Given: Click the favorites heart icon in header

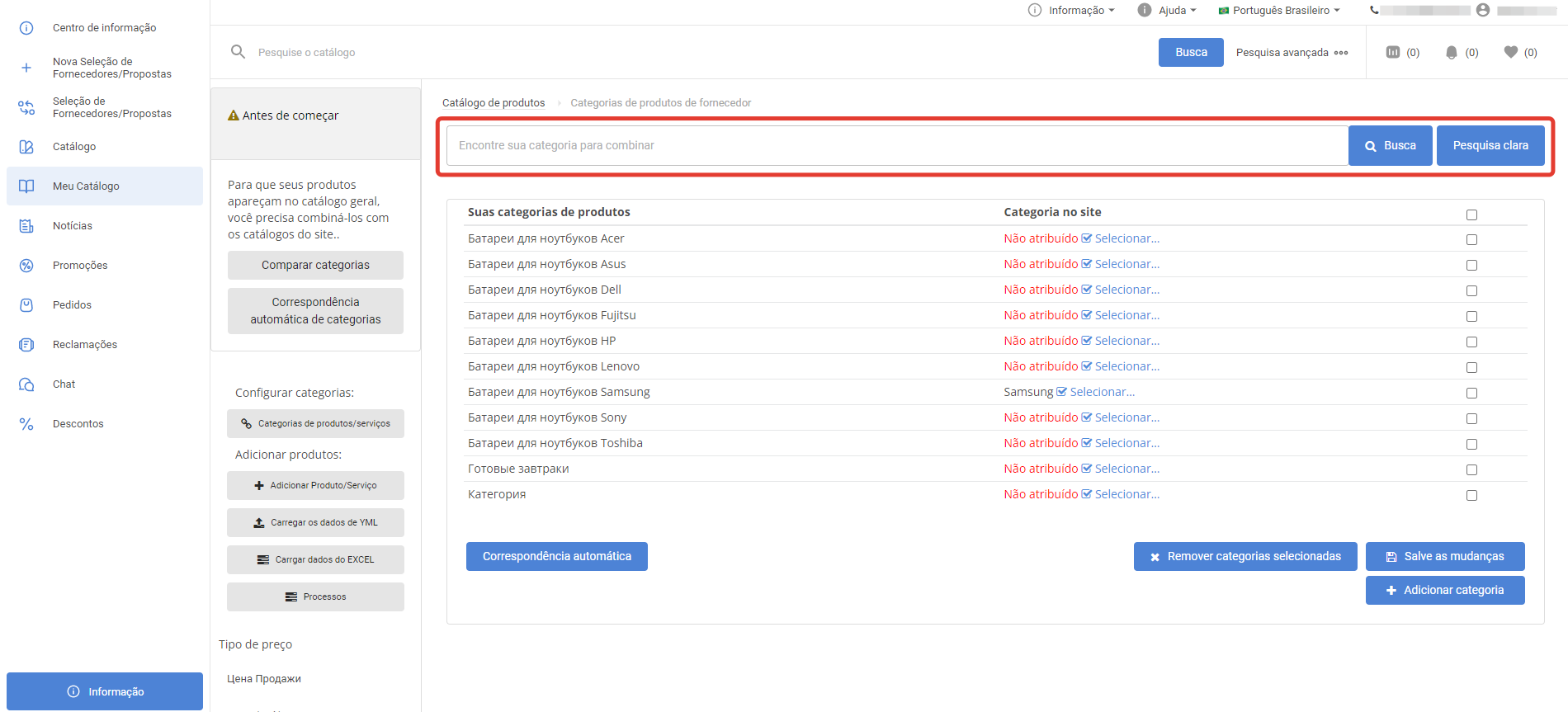Looking at the screenshot, I should [1510, 52].
